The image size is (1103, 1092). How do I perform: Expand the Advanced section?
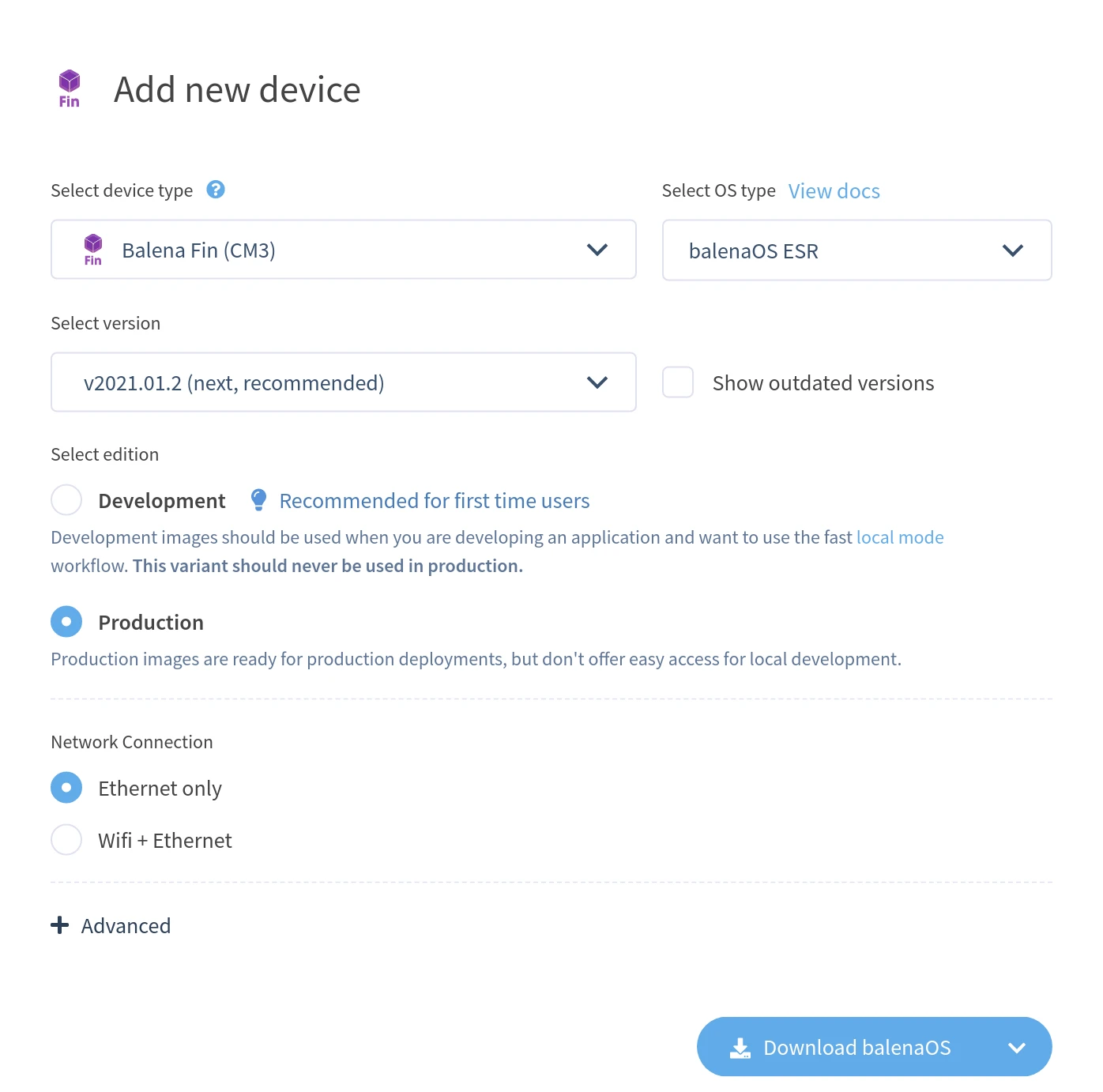(x=125, y=924)
